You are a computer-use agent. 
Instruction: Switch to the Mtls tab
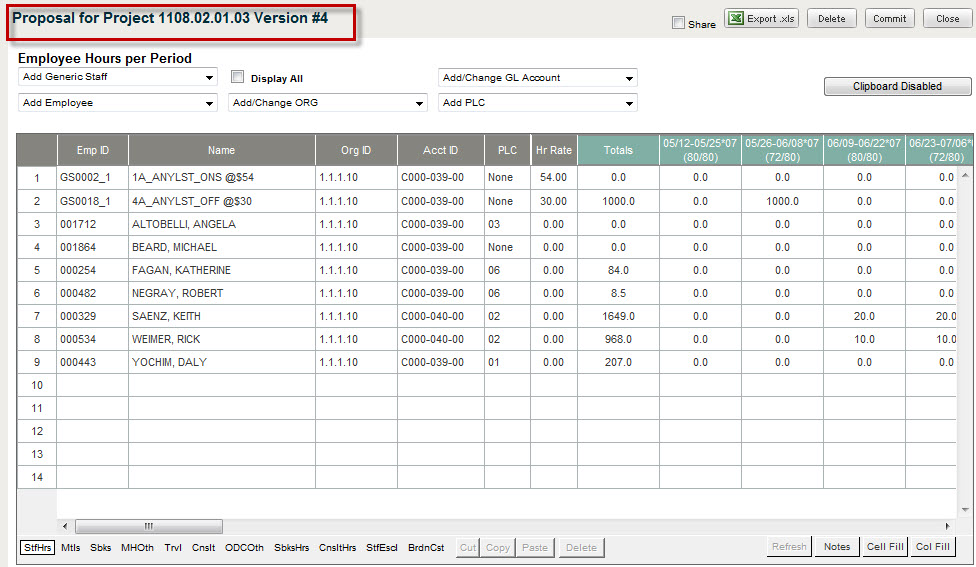tap(71, 547)
